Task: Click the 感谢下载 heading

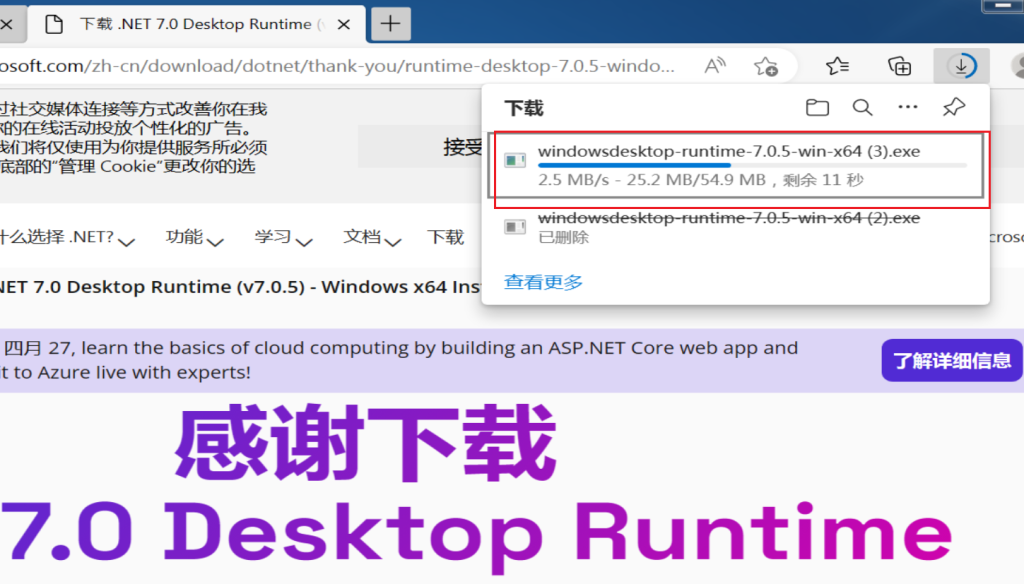Action: pyautogui.click(x=365, y=444)
